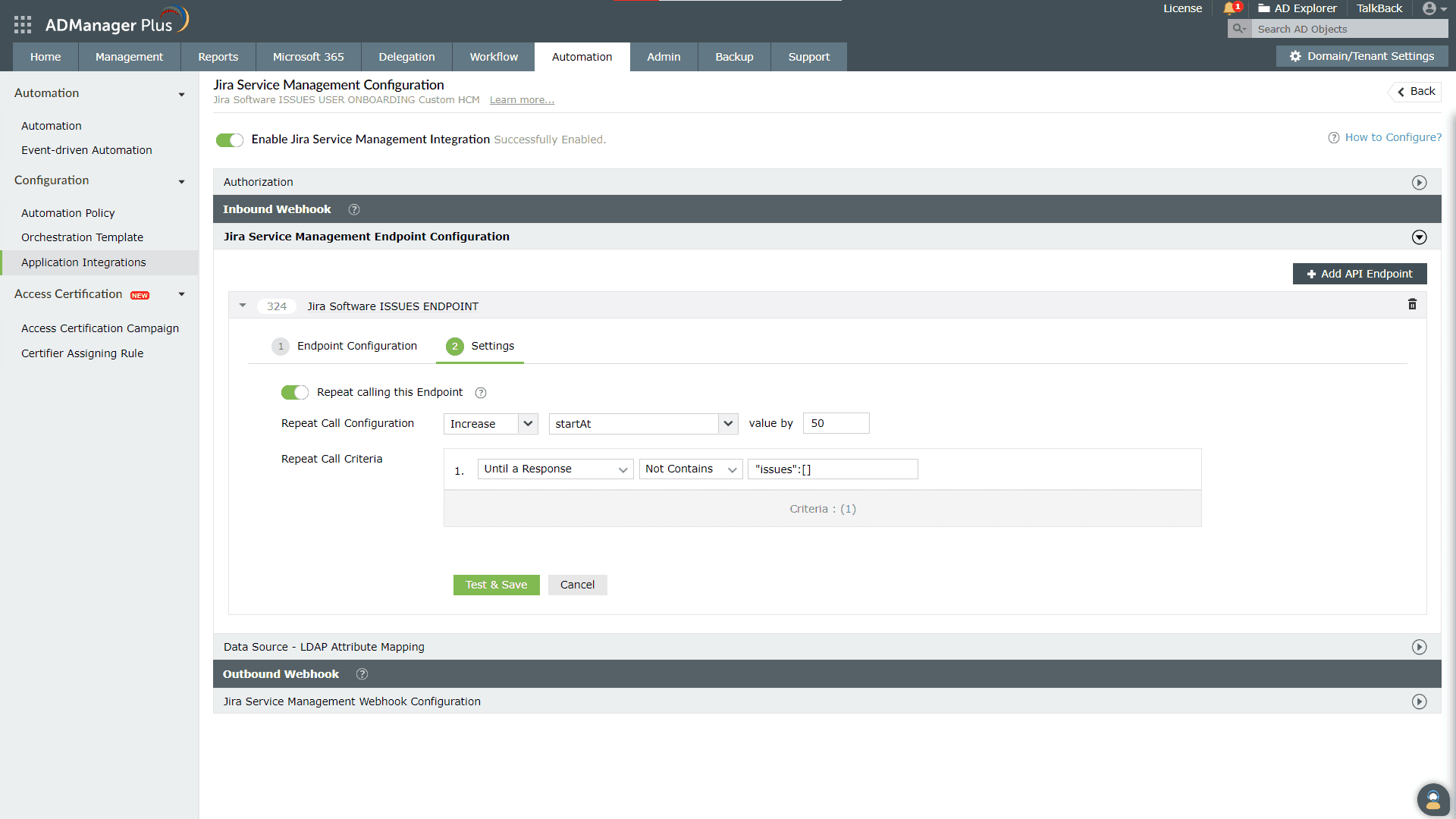Click the step 1 Endpoint Configuration circle
1456x819 pixels.
click(281, 347)
